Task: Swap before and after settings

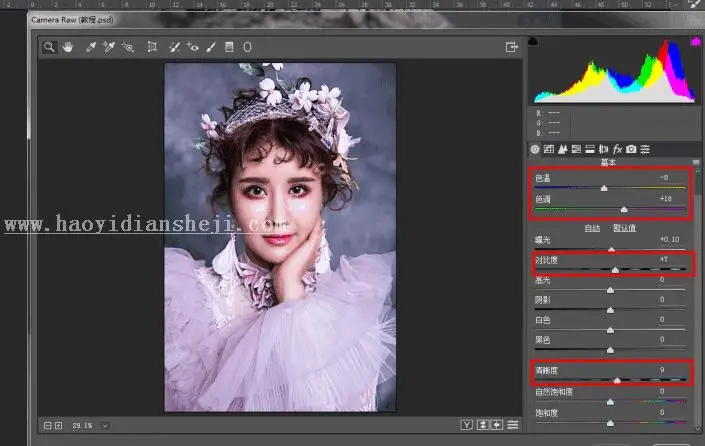Action: (x=483, y=425)
